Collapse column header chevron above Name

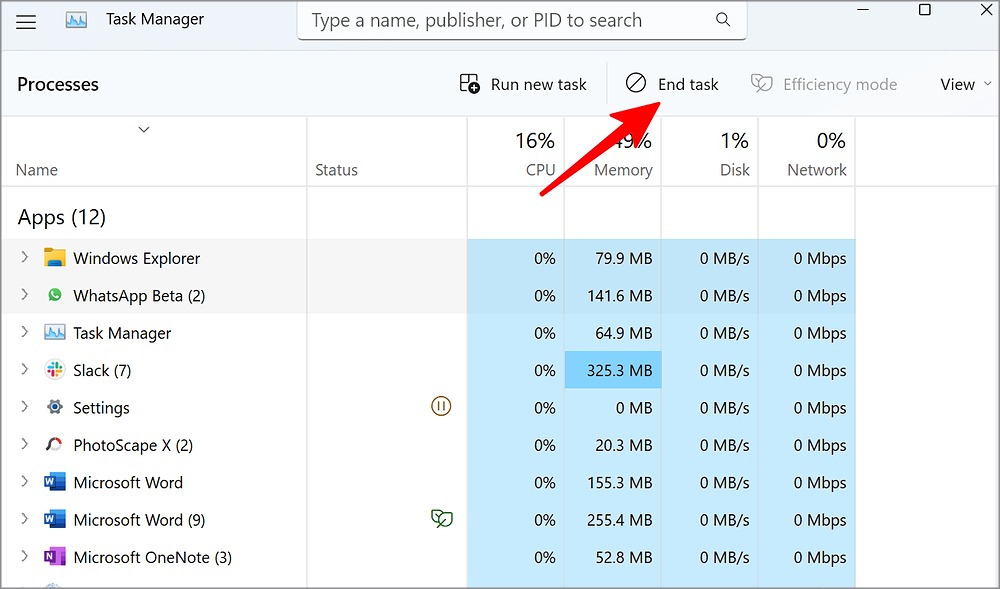point(144,129)
